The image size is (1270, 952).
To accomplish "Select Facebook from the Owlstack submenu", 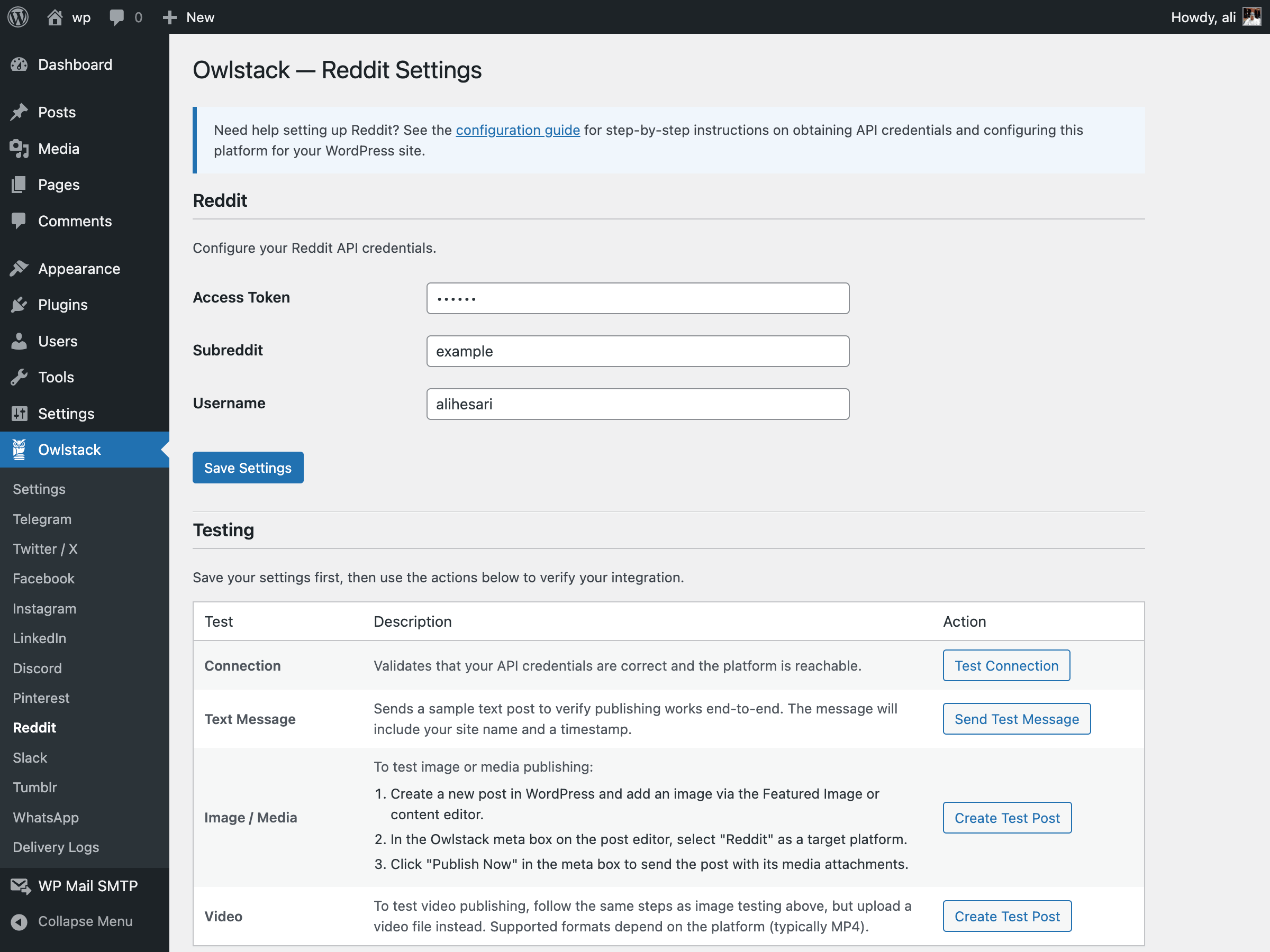I will tap(43, 579).
